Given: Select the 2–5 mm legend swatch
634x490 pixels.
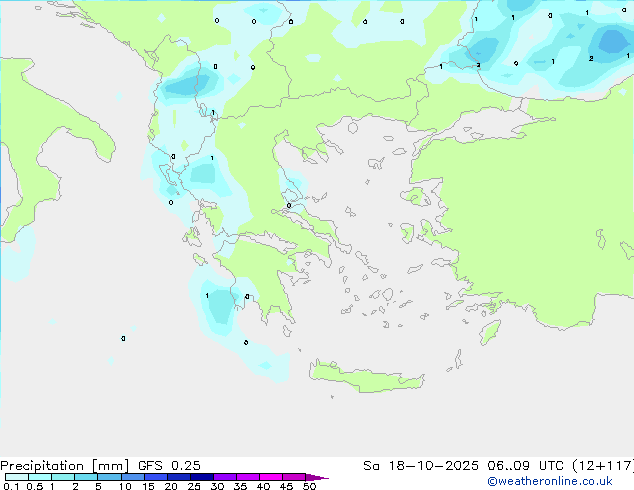Looking at the screenshot, I should (86, 477).
